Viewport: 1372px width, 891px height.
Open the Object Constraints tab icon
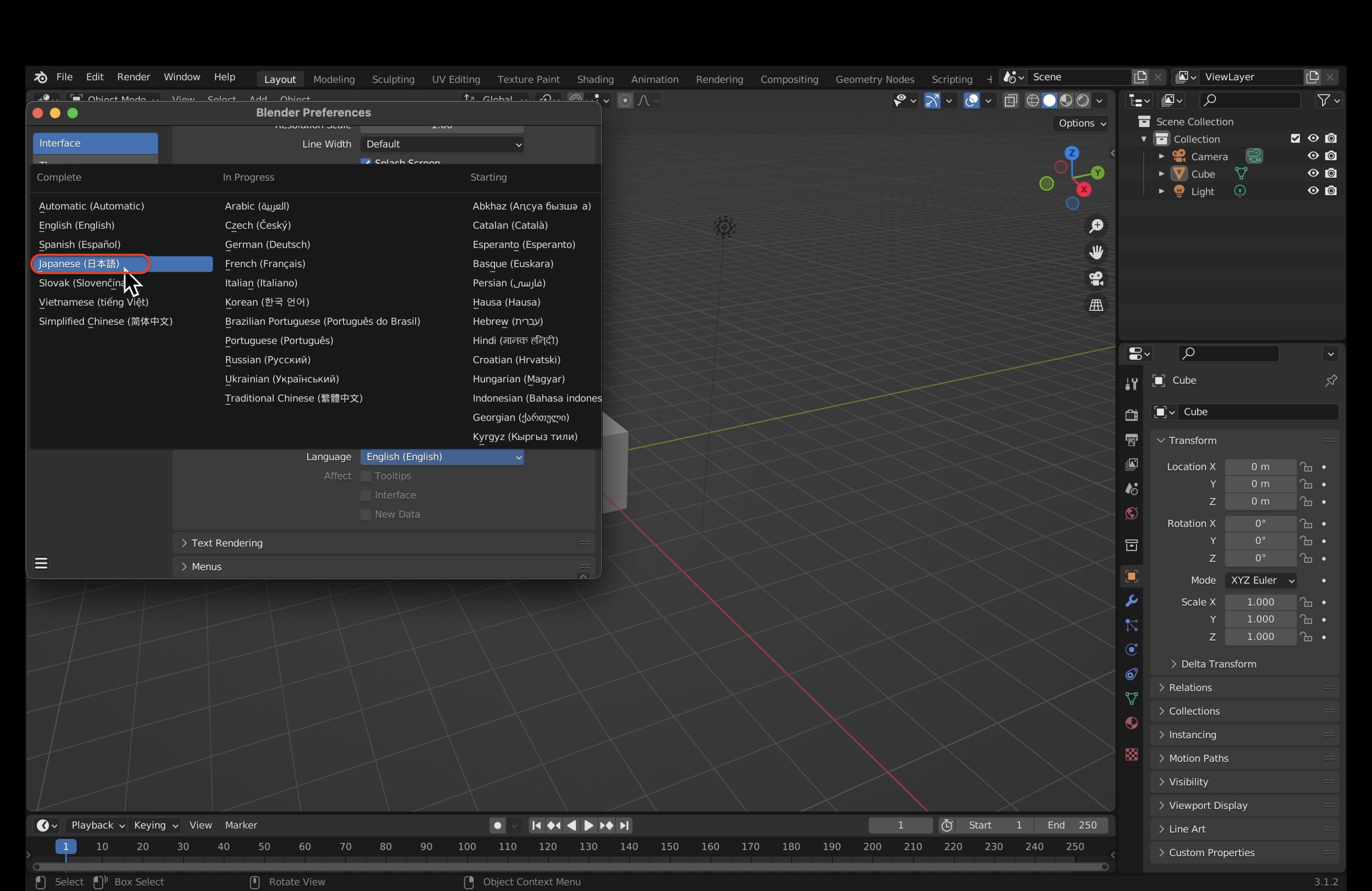[1131, 674]
